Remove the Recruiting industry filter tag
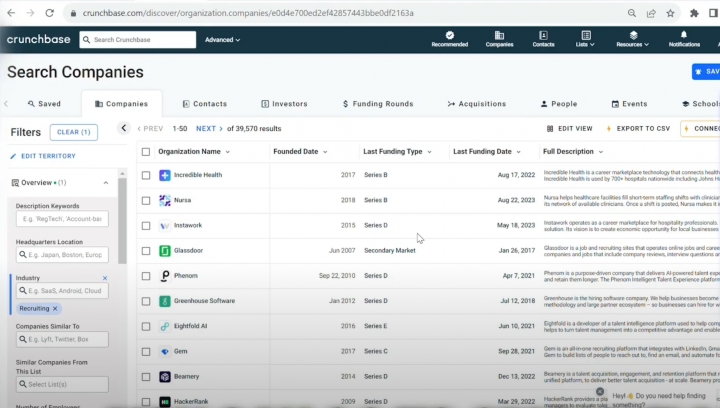The height and width of the screenshot is (408, 720). tap(55, 308)
